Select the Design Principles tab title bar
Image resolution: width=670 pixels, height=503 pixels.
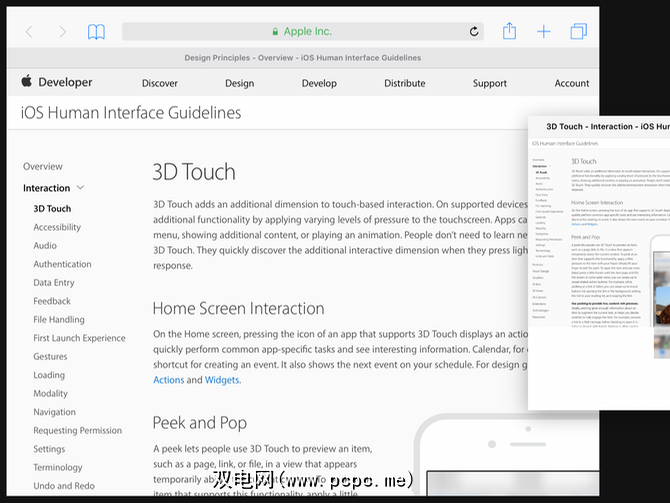303,58
